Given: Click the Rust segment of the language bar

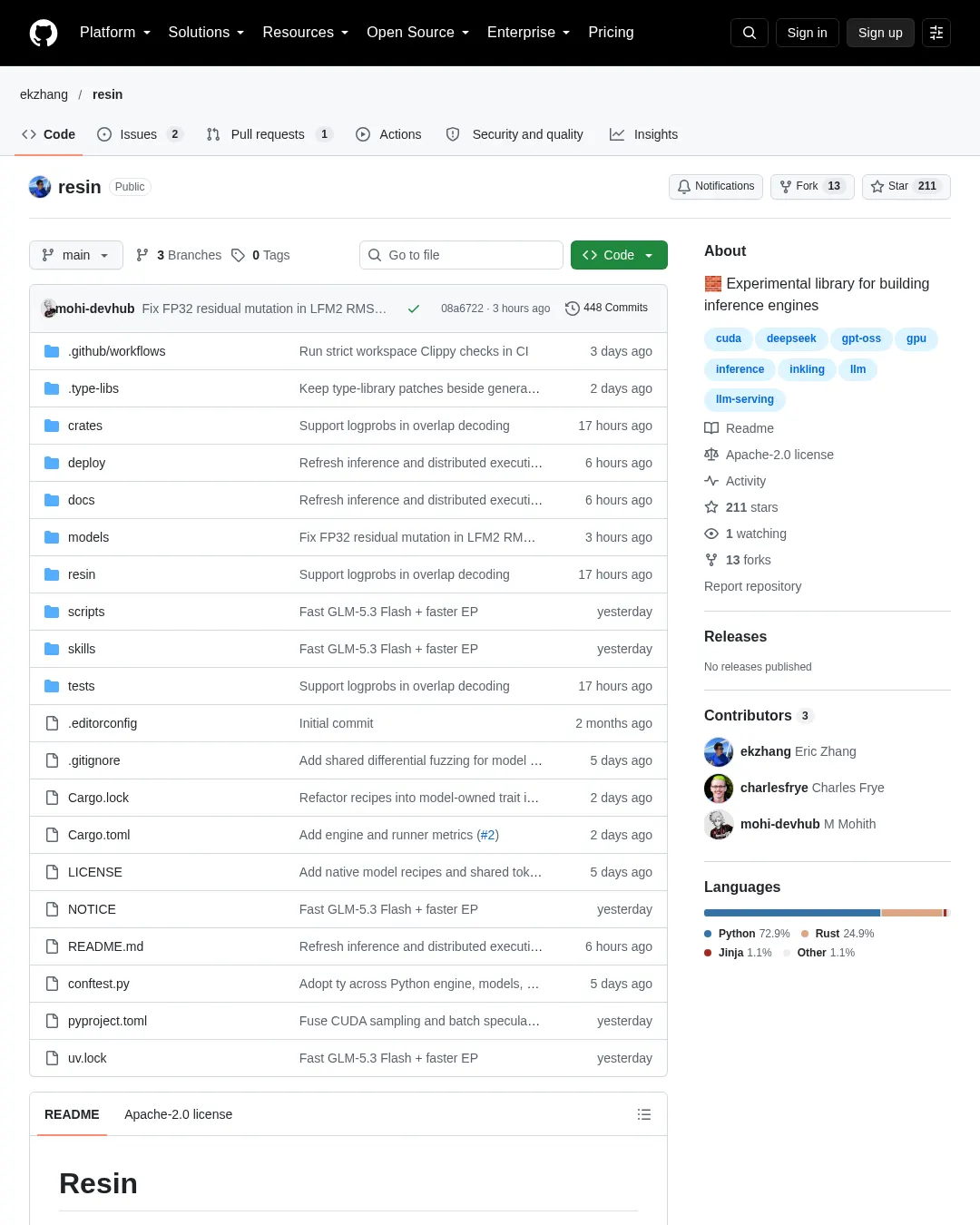Looking at the screenshot, I should (x=912, y=913).
